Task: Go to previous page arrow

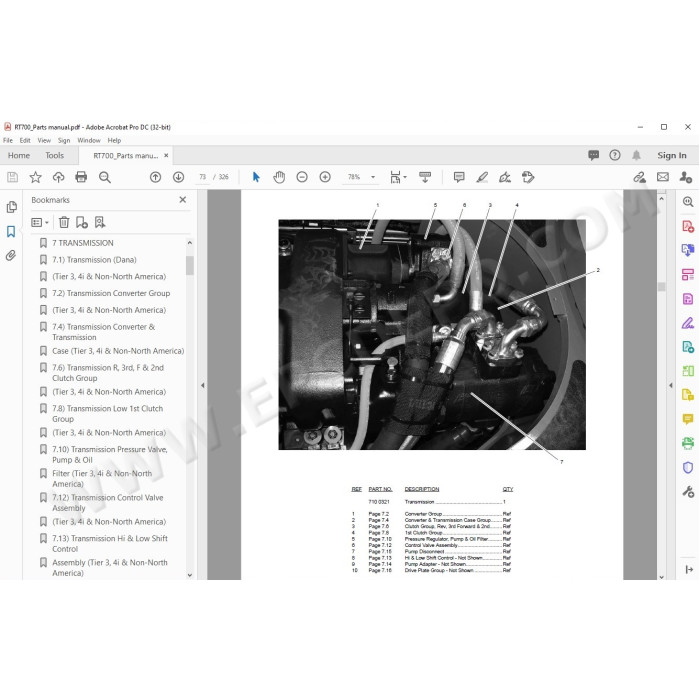Action: pos(155,177)
